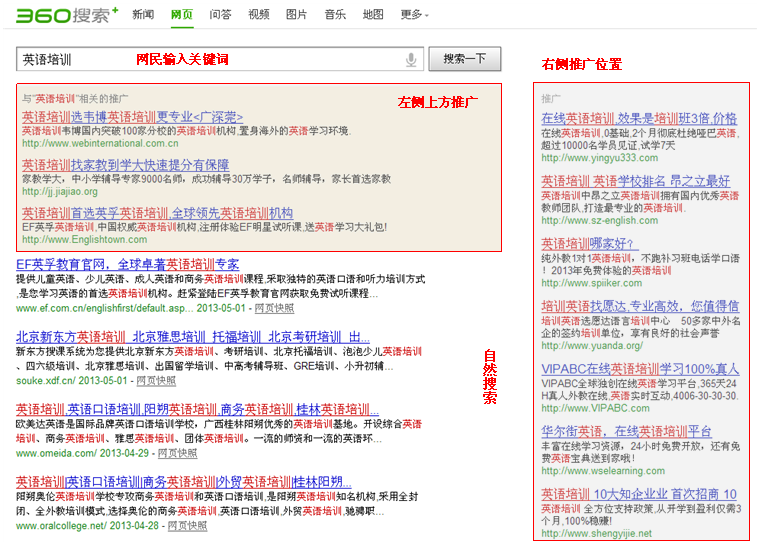This screenshot has height=551, width=757.
Task: Click the www.spiiker.com URL
Action: (x=591, y=283)
